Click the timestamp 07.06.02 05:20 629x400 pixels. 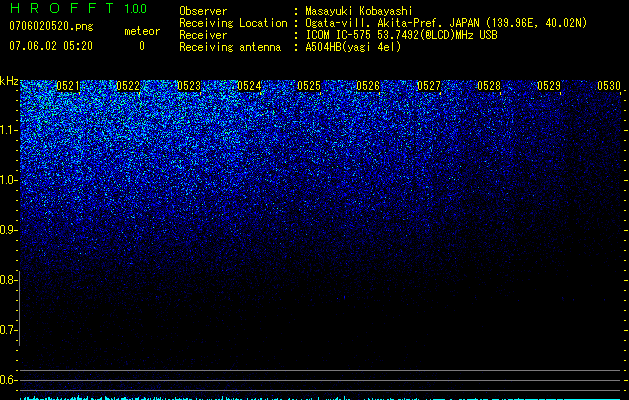pyautogui.click(x=51, y=46)
